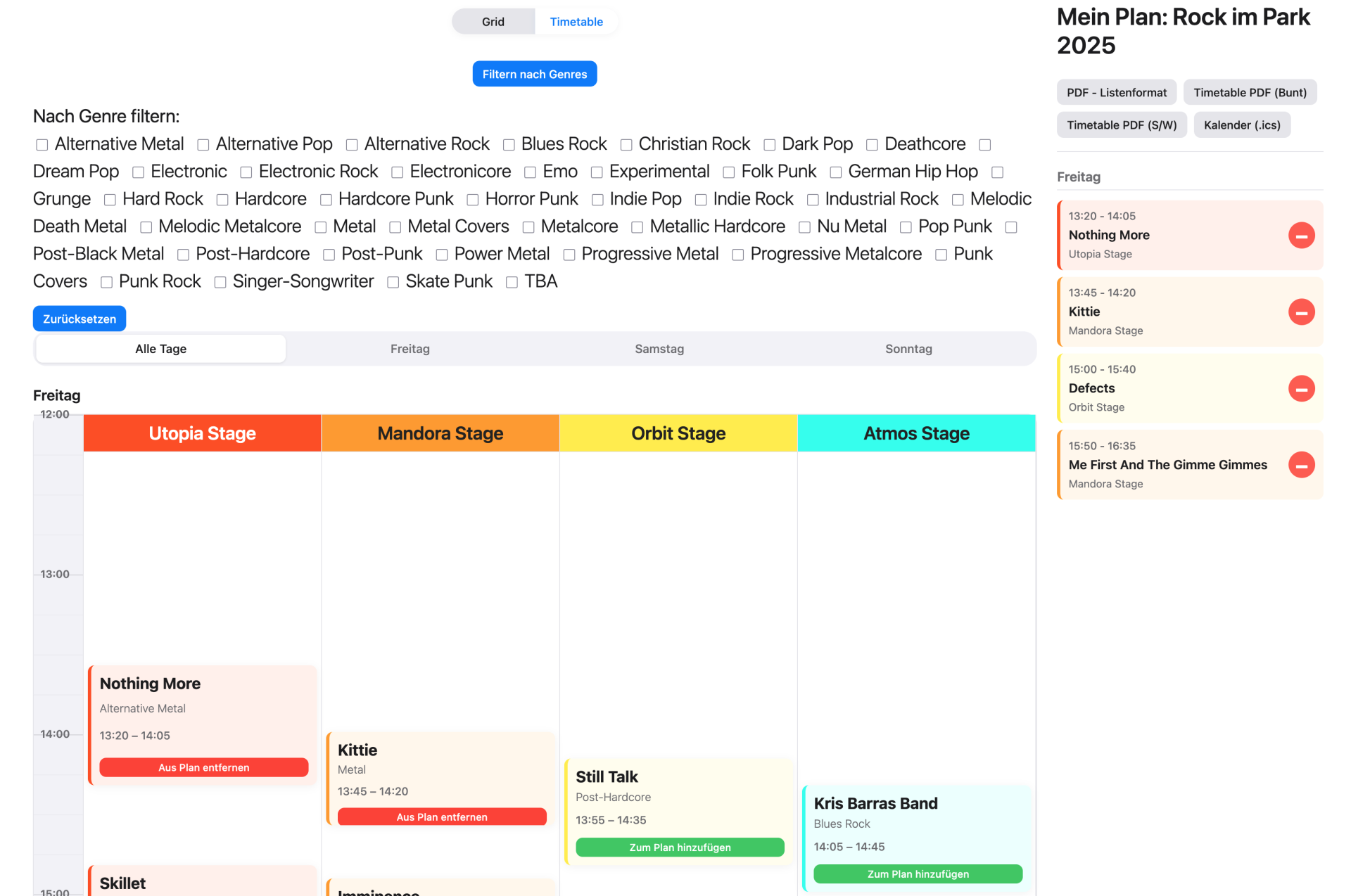Viewport: 1351px width, 896px height.
Task: Remove "Me First And The Gimme Gimmes" minus icon
Action: (x=1302, y=465)
